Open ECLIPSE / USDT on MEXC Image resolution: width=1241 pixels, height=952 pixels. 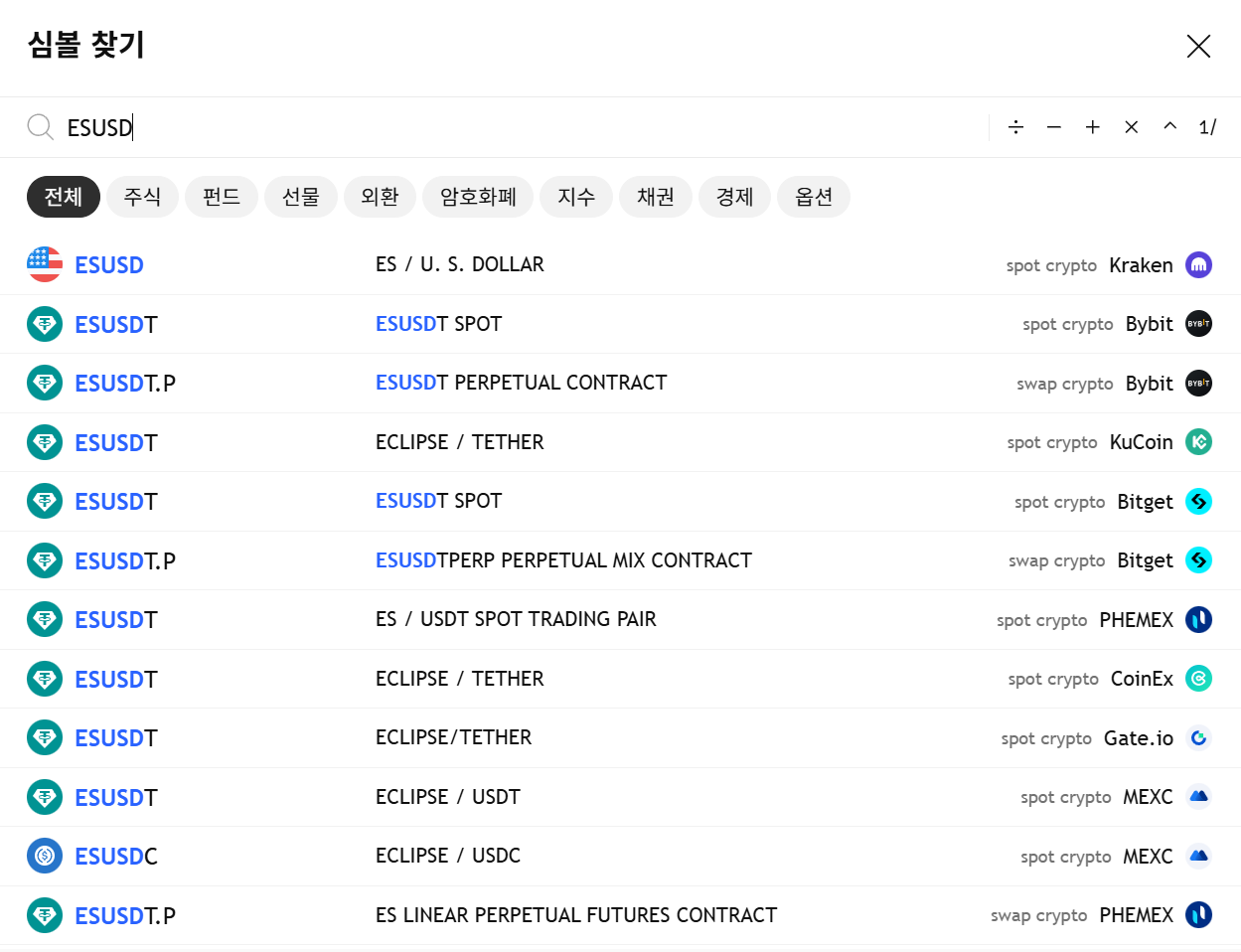[x=620, y=797]
